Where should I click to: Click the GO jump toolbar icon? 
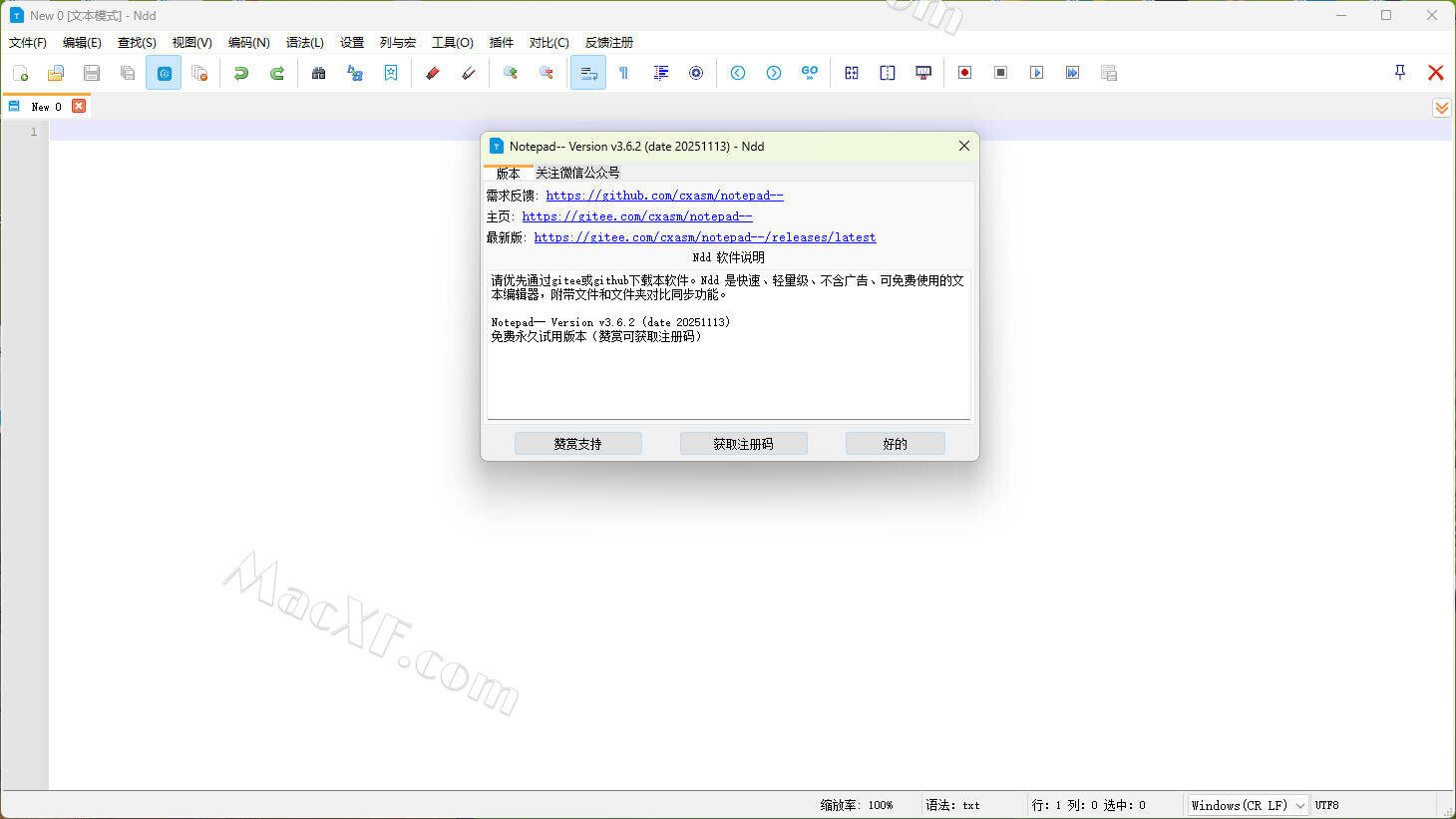809,73
